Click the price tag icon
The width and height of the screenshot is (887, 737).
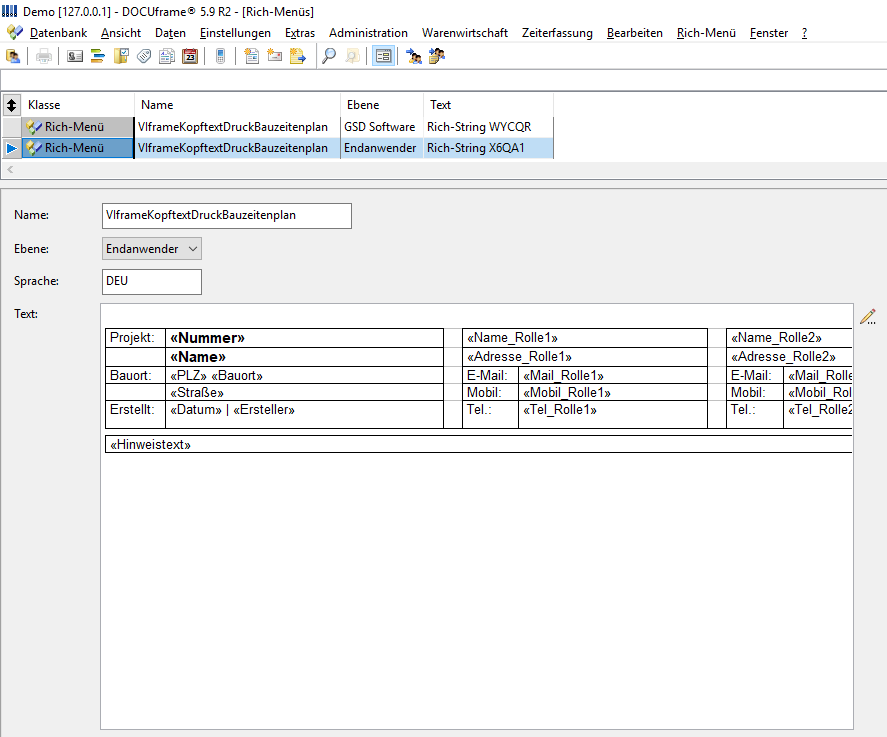click(x=144, y=56)
